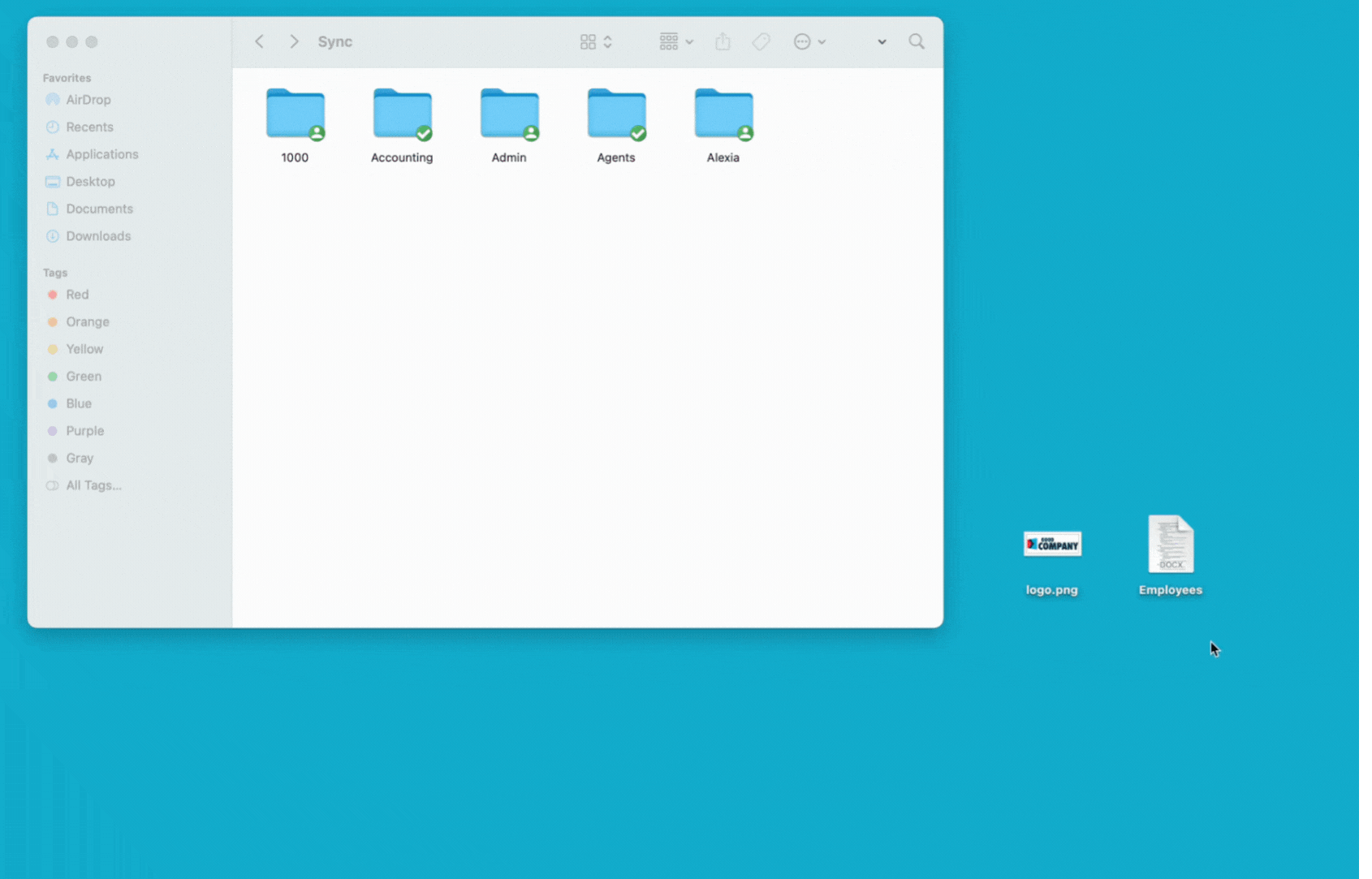1372x879 pixels.
Task: Select the Admin folder icon
Action: tap(509, 116)
